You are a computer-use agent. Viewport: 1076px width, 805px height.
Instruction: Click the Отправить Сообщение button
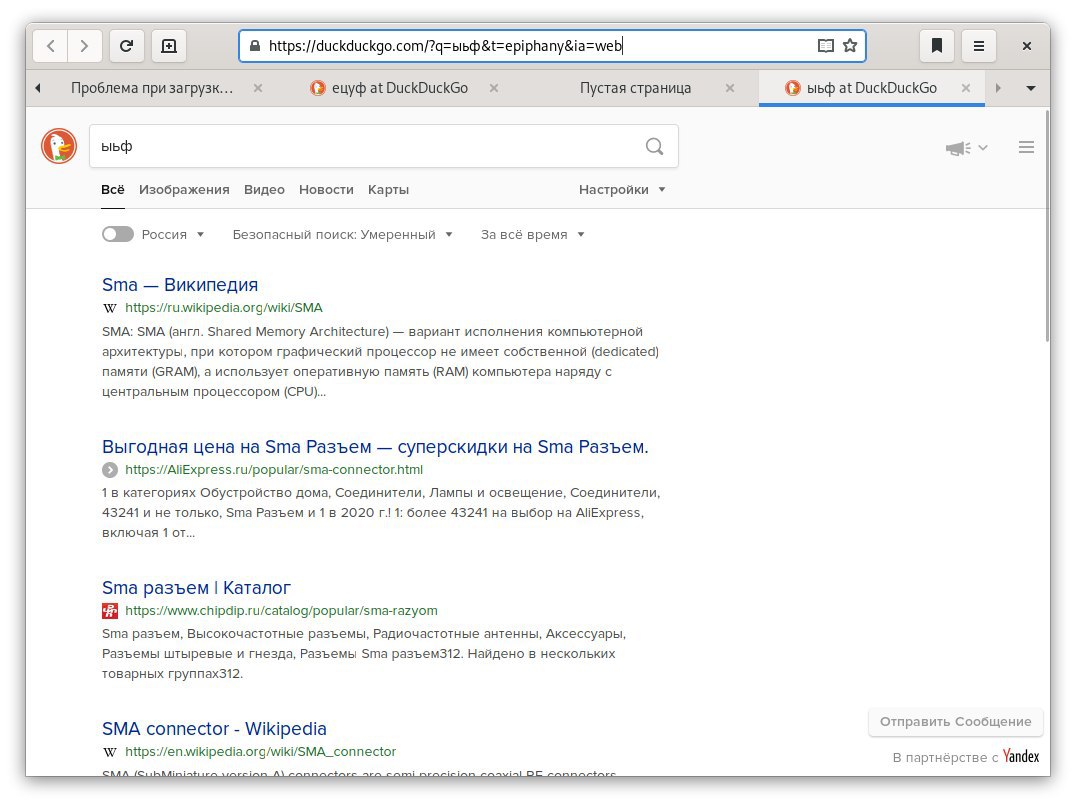[955, 722]
